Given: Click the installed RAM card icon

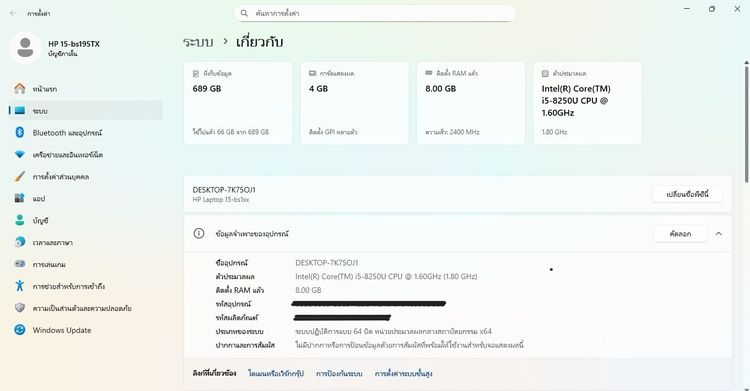Looking at the screenshot, I should coord(429,73).
